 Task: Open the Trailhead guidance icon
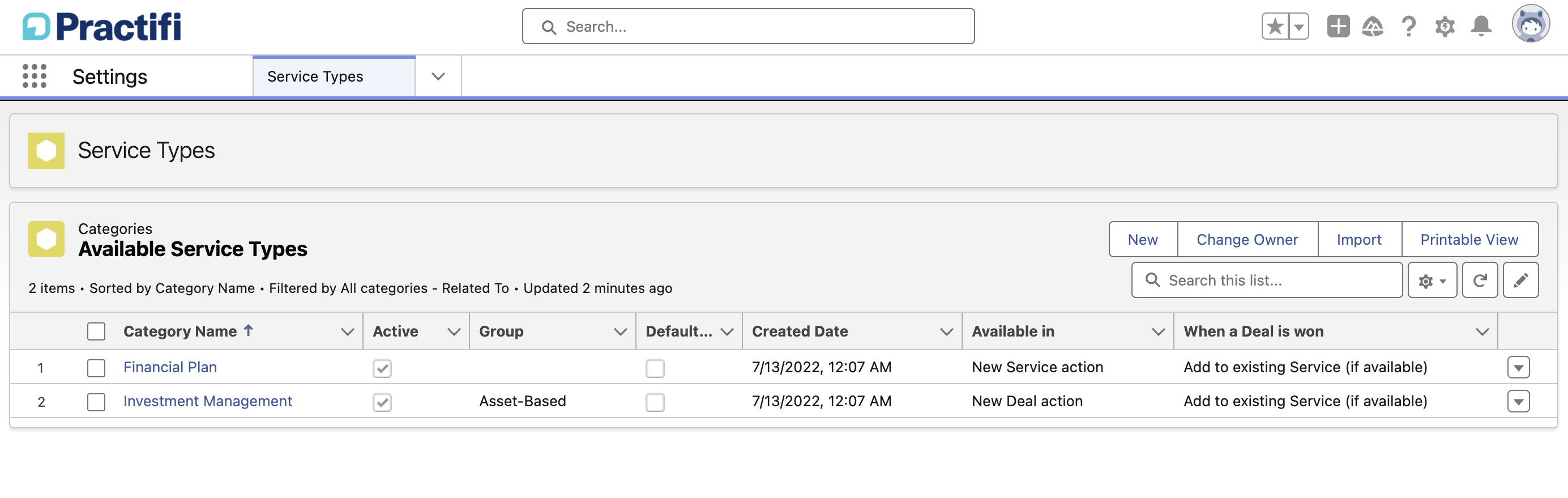[x=1373, y=27]
